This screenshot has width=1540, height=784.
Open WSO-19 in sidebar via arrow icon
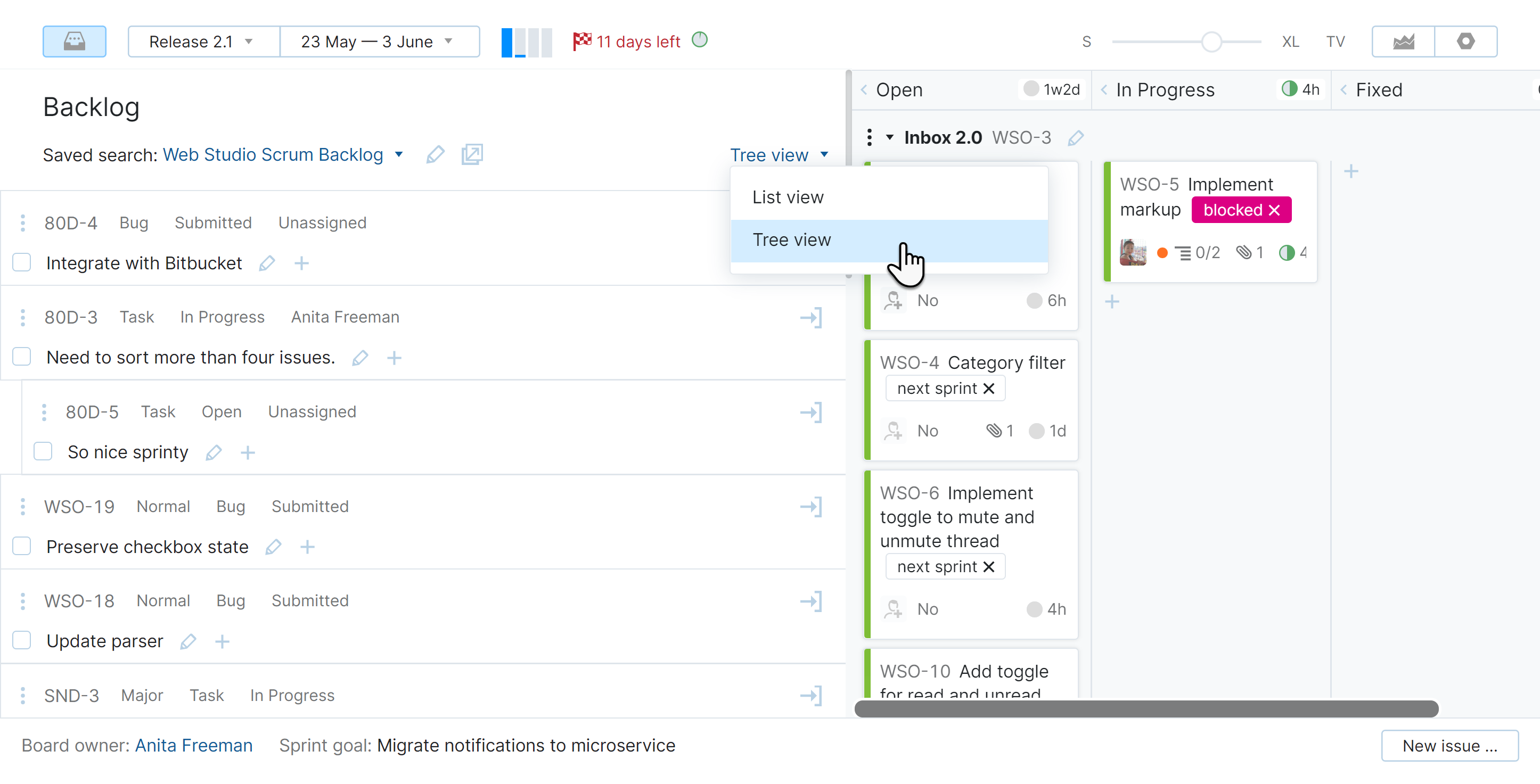(810, 506)
